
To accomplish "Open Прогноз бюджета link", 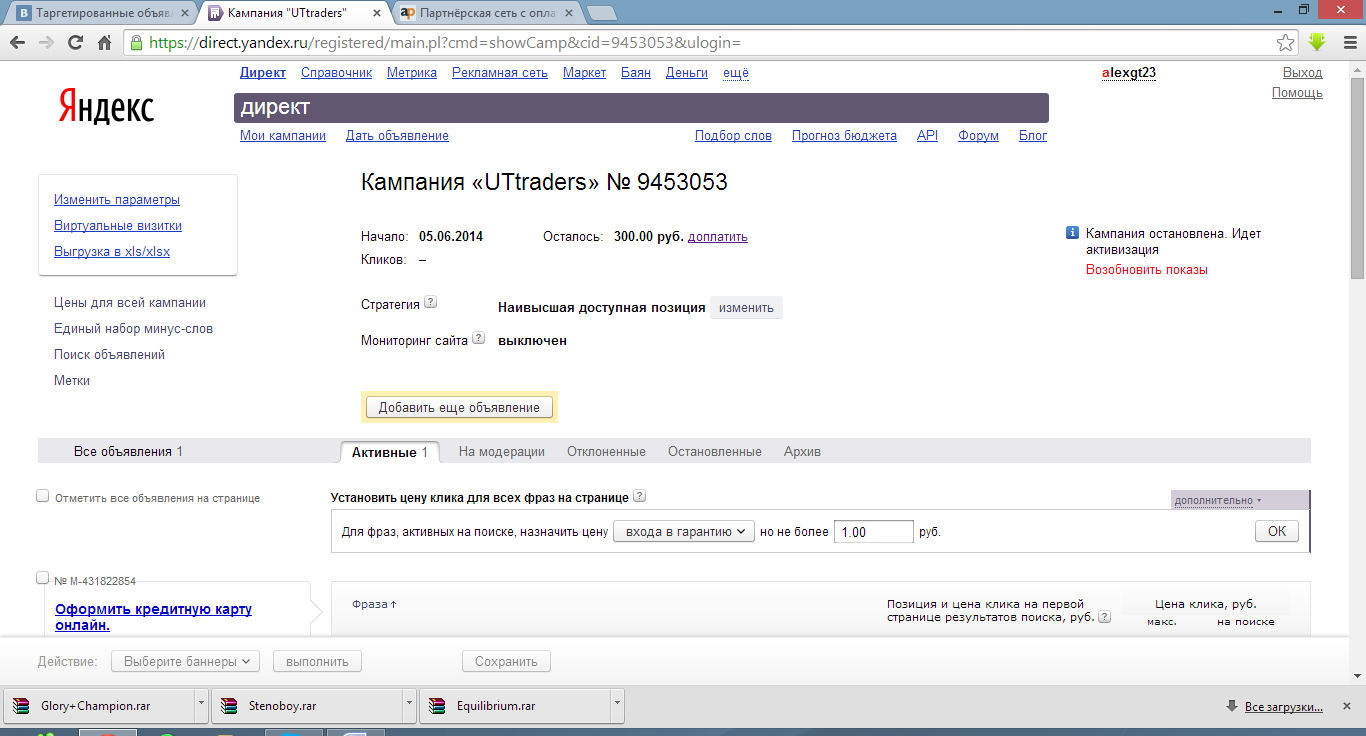I will pyautogui.click(x=844, y=136).
